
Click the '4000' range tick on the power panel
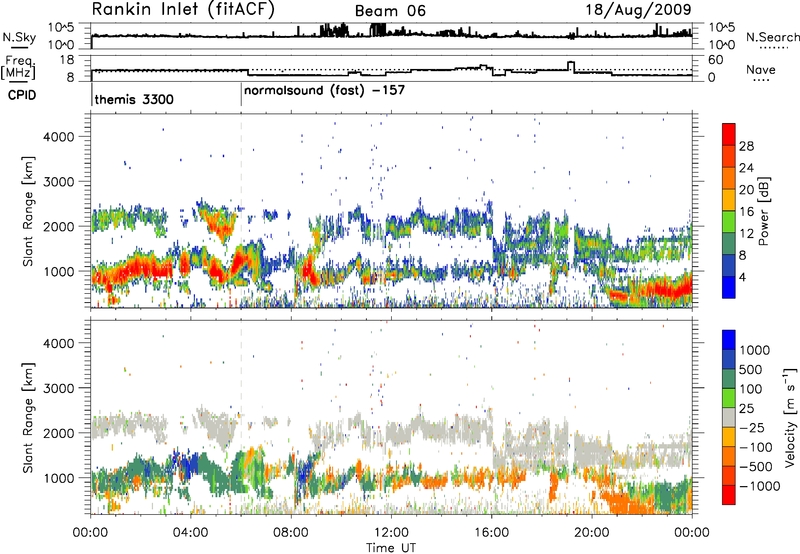58,137
